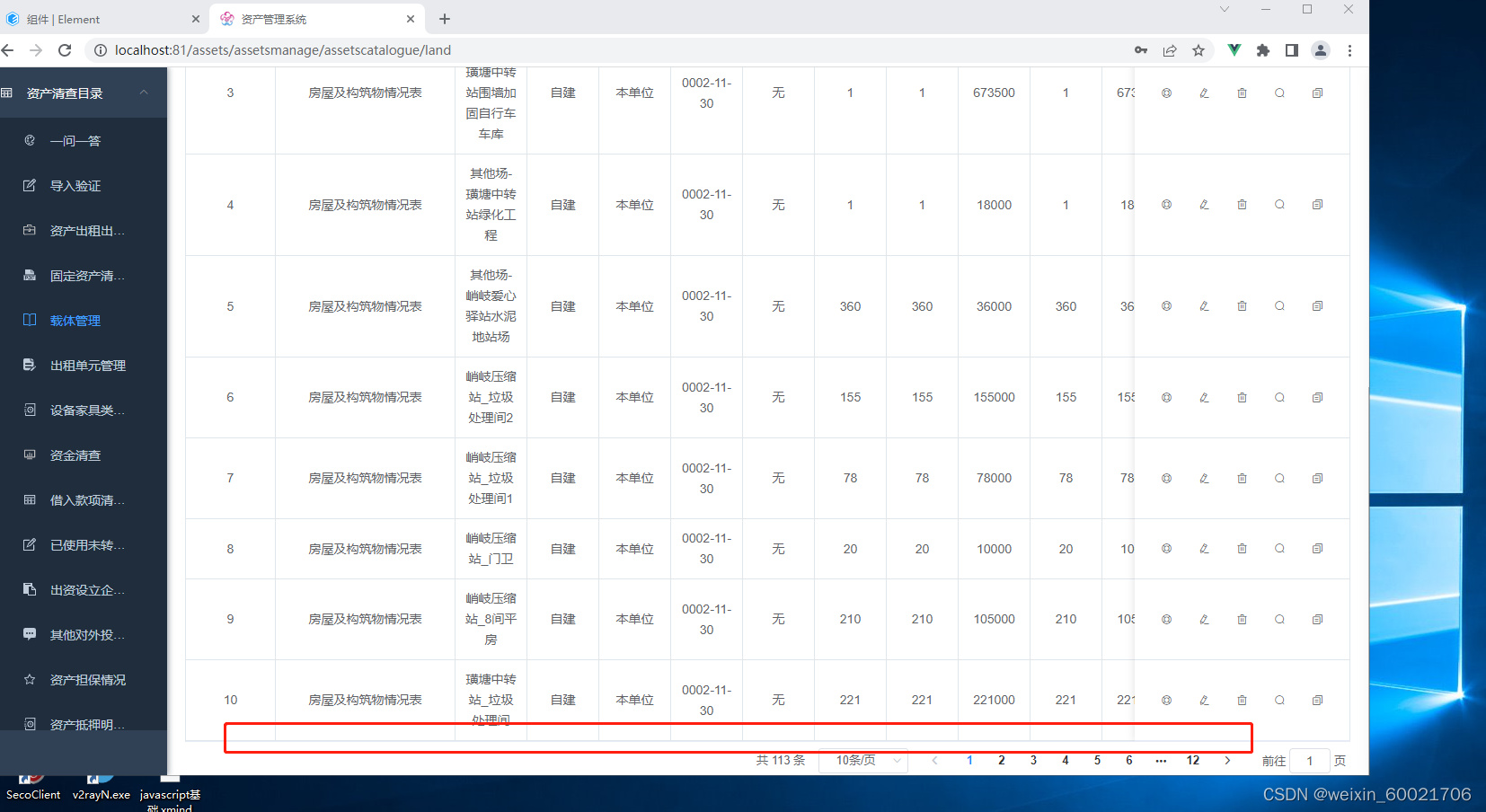Click the edit pencil icon in row 4
The width and height of the screenshot is (1486, 812).
pos(1204,205)
